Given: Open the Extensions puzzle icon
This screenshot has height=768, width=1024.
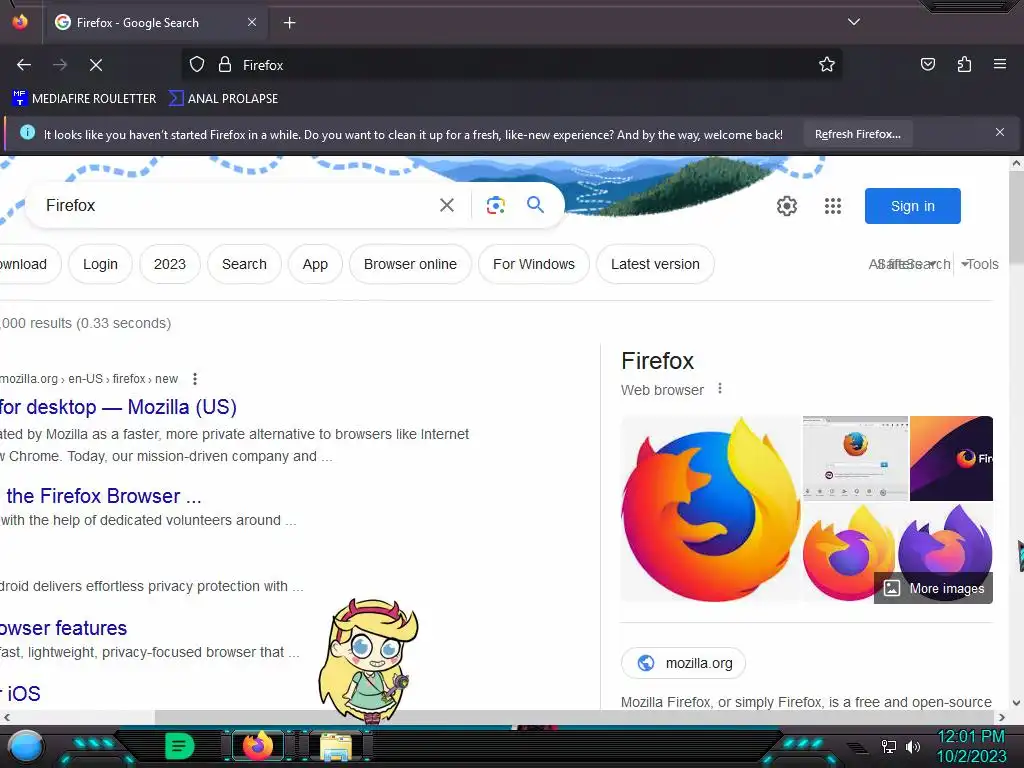Looking at the screenshot, I should pyautogui.click(x=964, y=65).
